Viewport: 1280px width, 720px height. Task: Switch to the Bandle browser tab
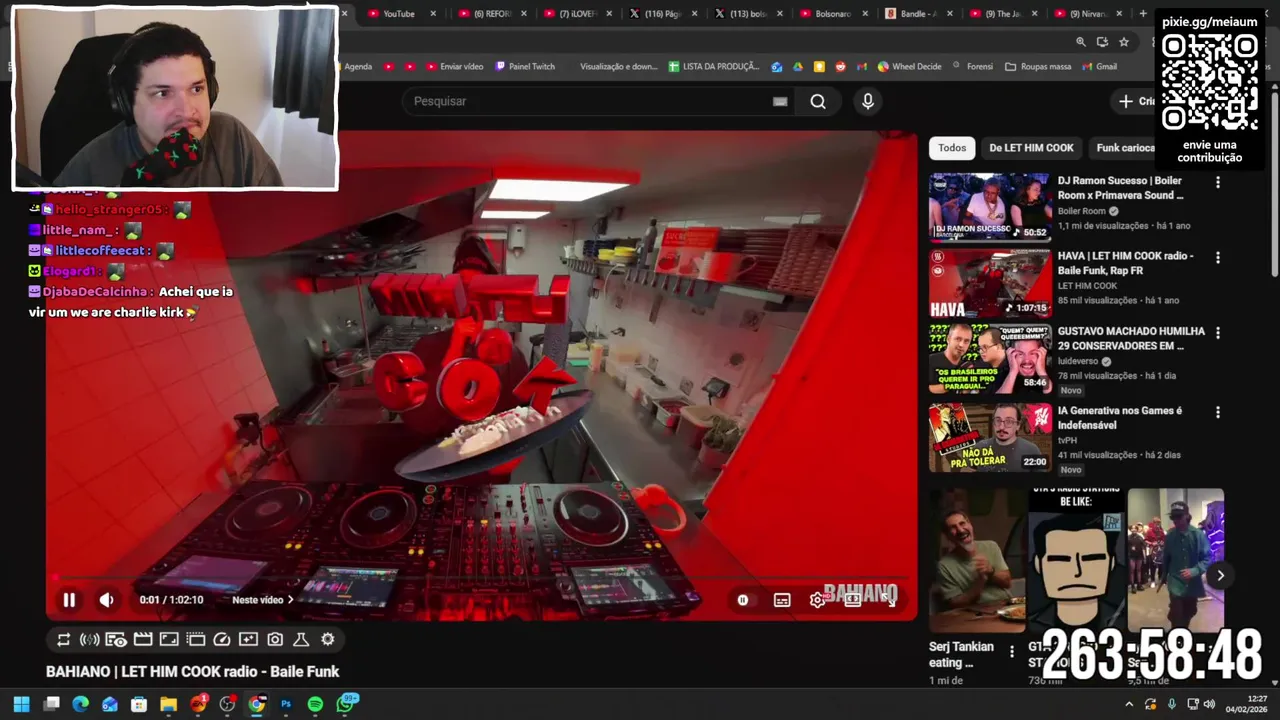point(918,14)
